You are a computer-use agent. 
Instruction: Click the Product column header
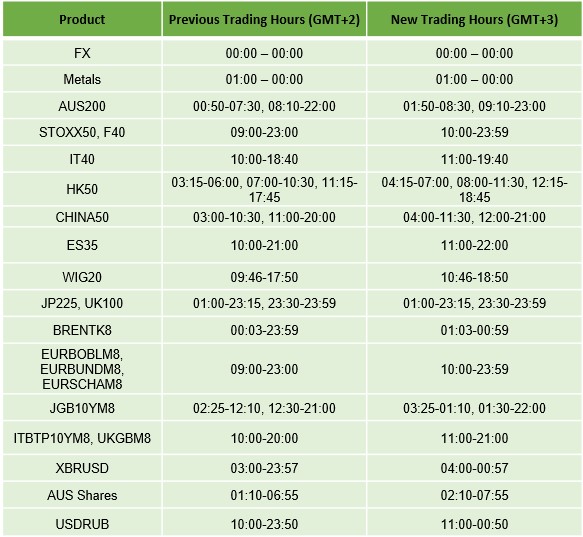tap(82, 19)
